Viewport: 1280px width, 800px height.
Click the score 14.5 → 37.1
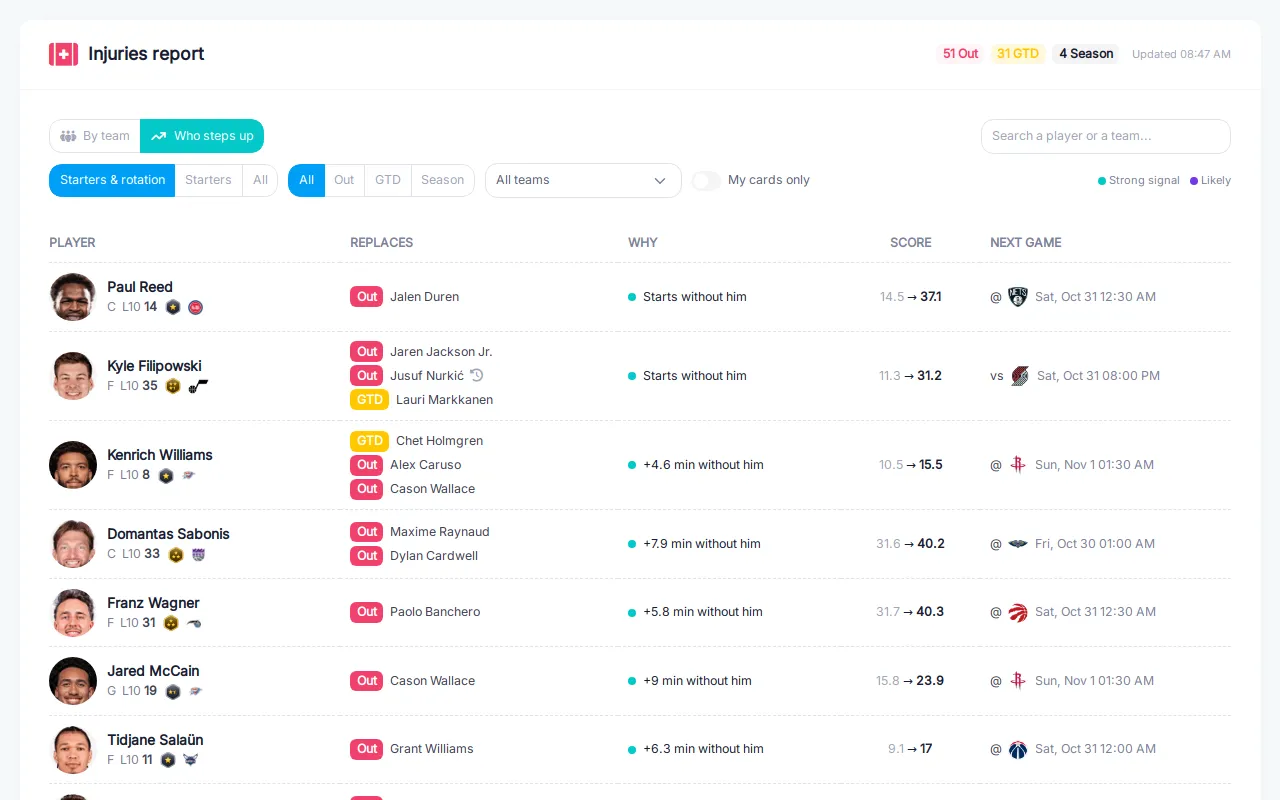point(911,297)
